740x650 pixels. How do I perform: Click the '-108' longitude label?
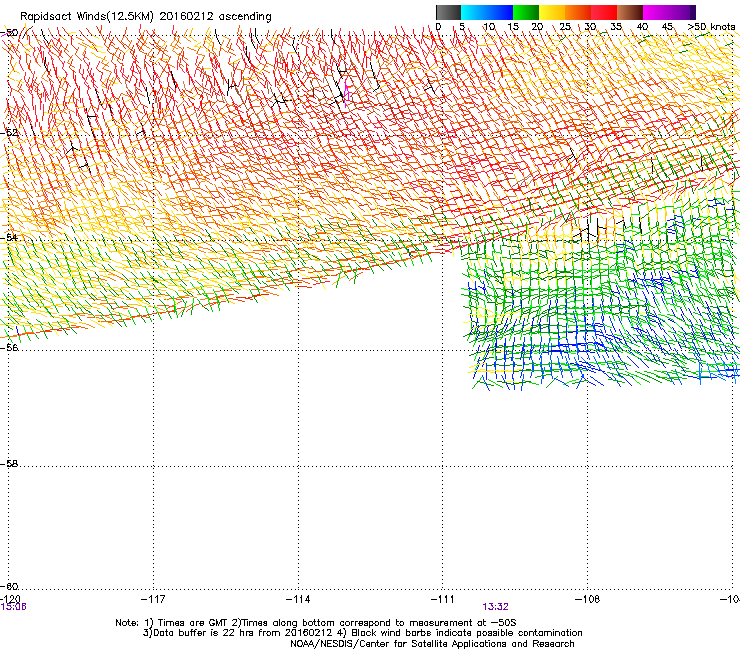588,599
